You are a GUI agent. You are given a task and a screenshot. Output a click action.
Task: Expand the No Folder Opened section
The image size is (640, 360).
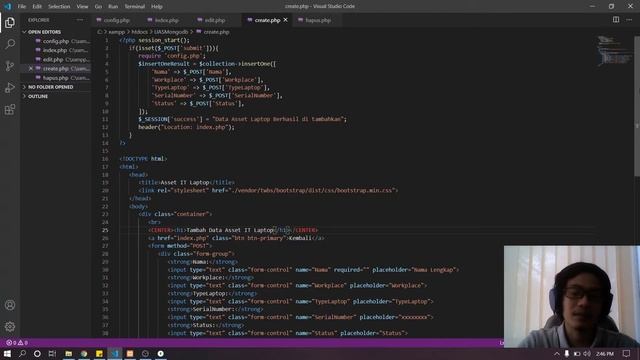tap(51, 87)
